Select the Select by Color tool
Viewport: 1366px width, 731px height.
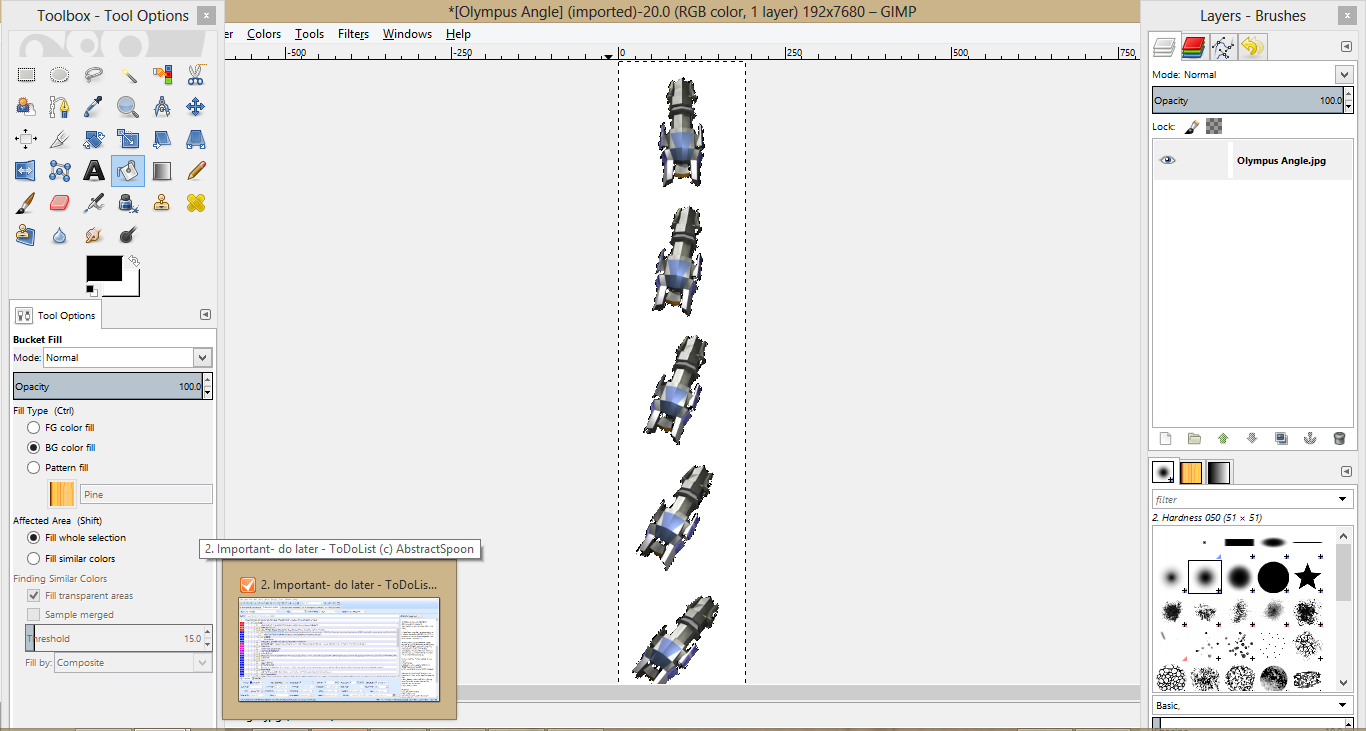pyautogui.click(x=162, y=75)
